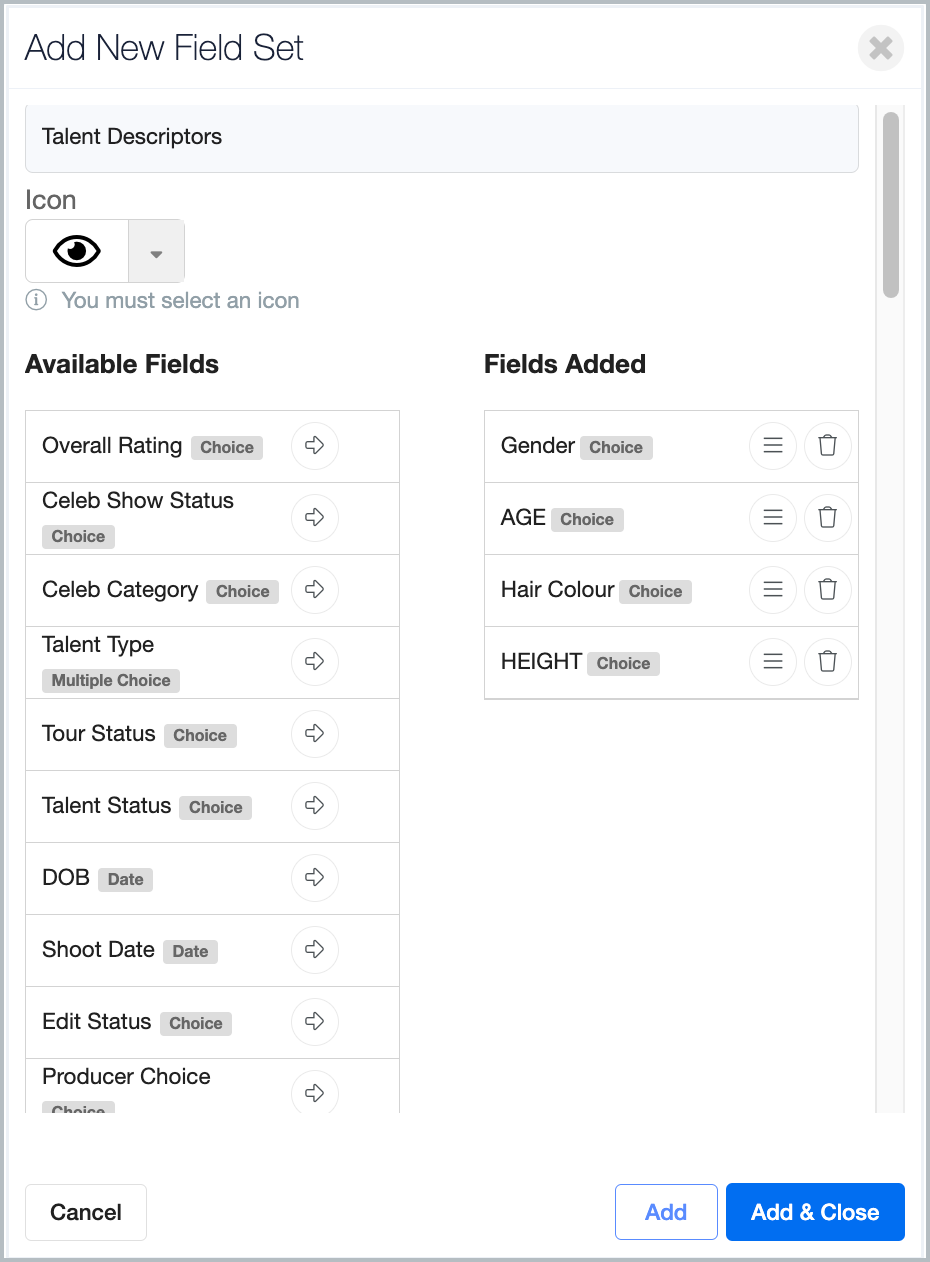The width and height of the screenshot is (930, 1262).
Task: Delete HEIGHT field with trash icon
Action: coord(827,661)
